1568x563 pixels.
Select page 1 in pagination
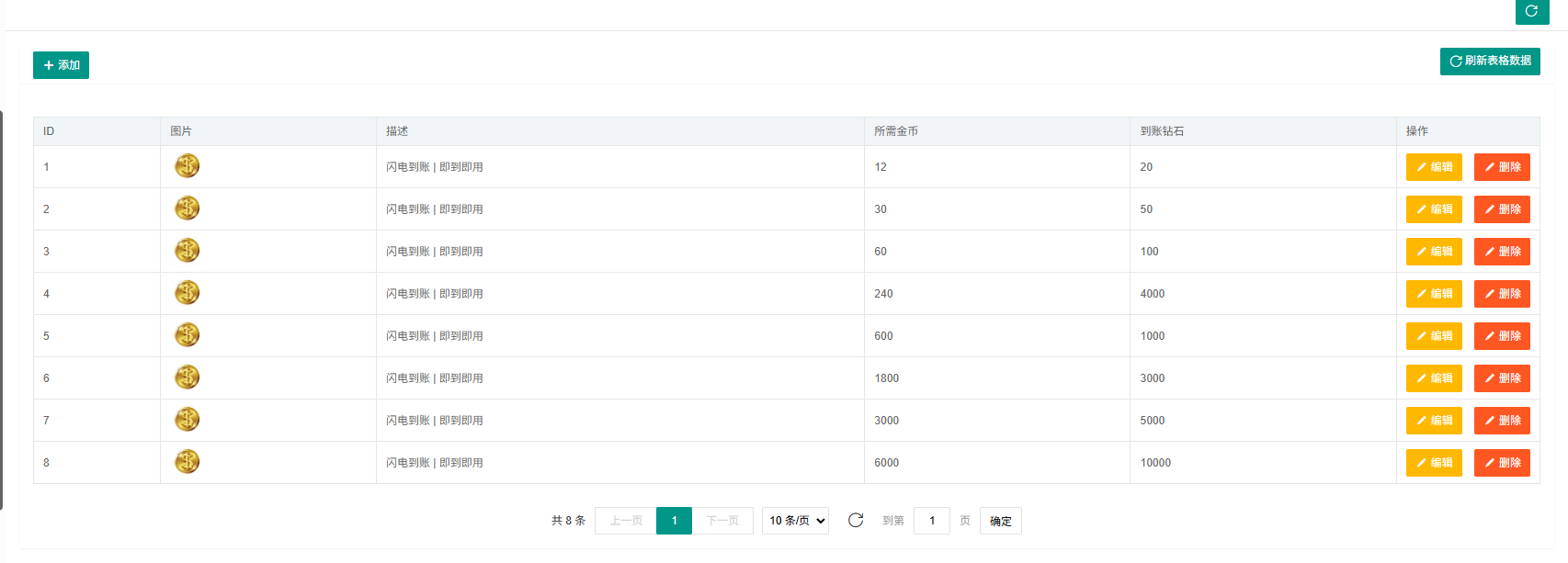point(674,521)
